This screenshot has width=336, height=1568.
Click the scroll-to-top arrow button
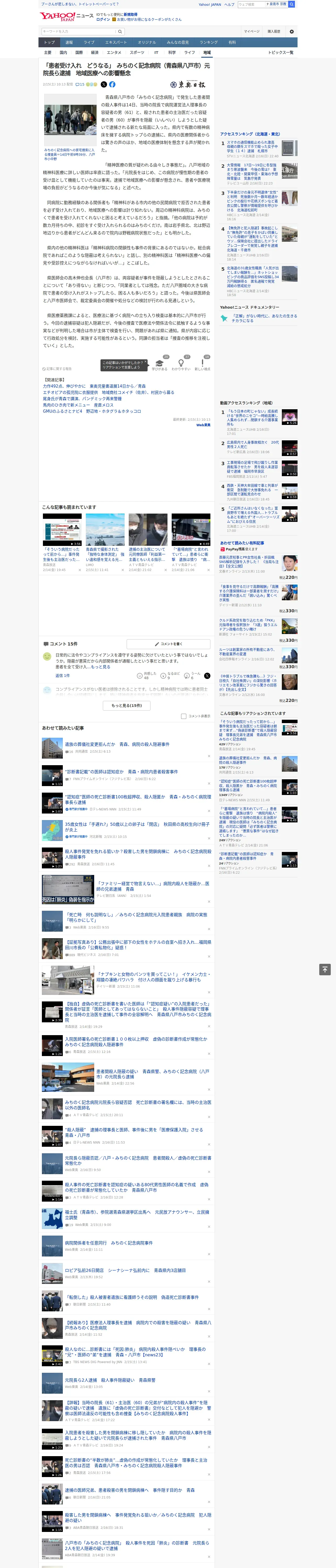pyautogui.click(x=325, y=969)
